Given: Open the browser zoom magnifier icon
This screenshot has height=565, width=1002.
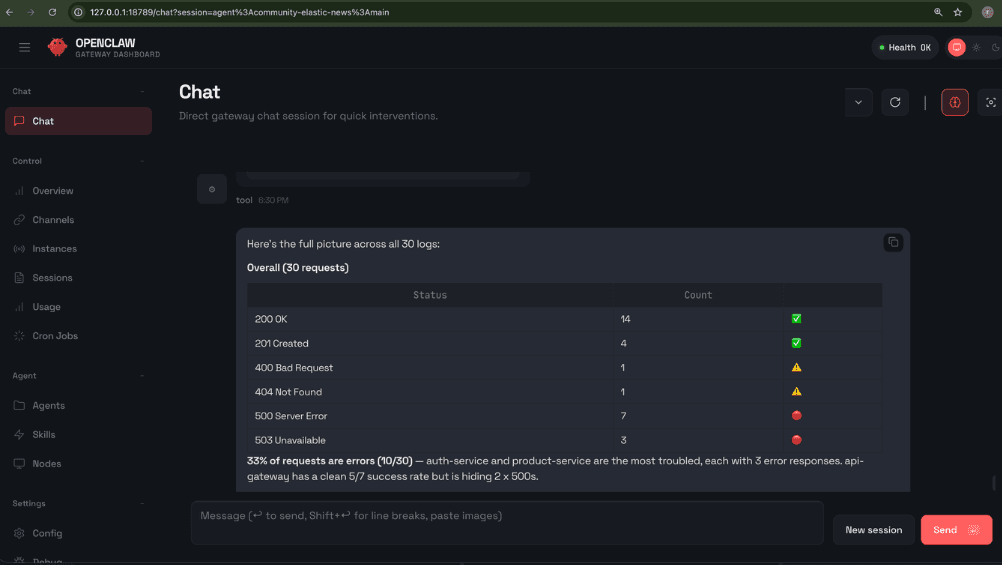Looking at the screenshot, I should click(937, 12).
